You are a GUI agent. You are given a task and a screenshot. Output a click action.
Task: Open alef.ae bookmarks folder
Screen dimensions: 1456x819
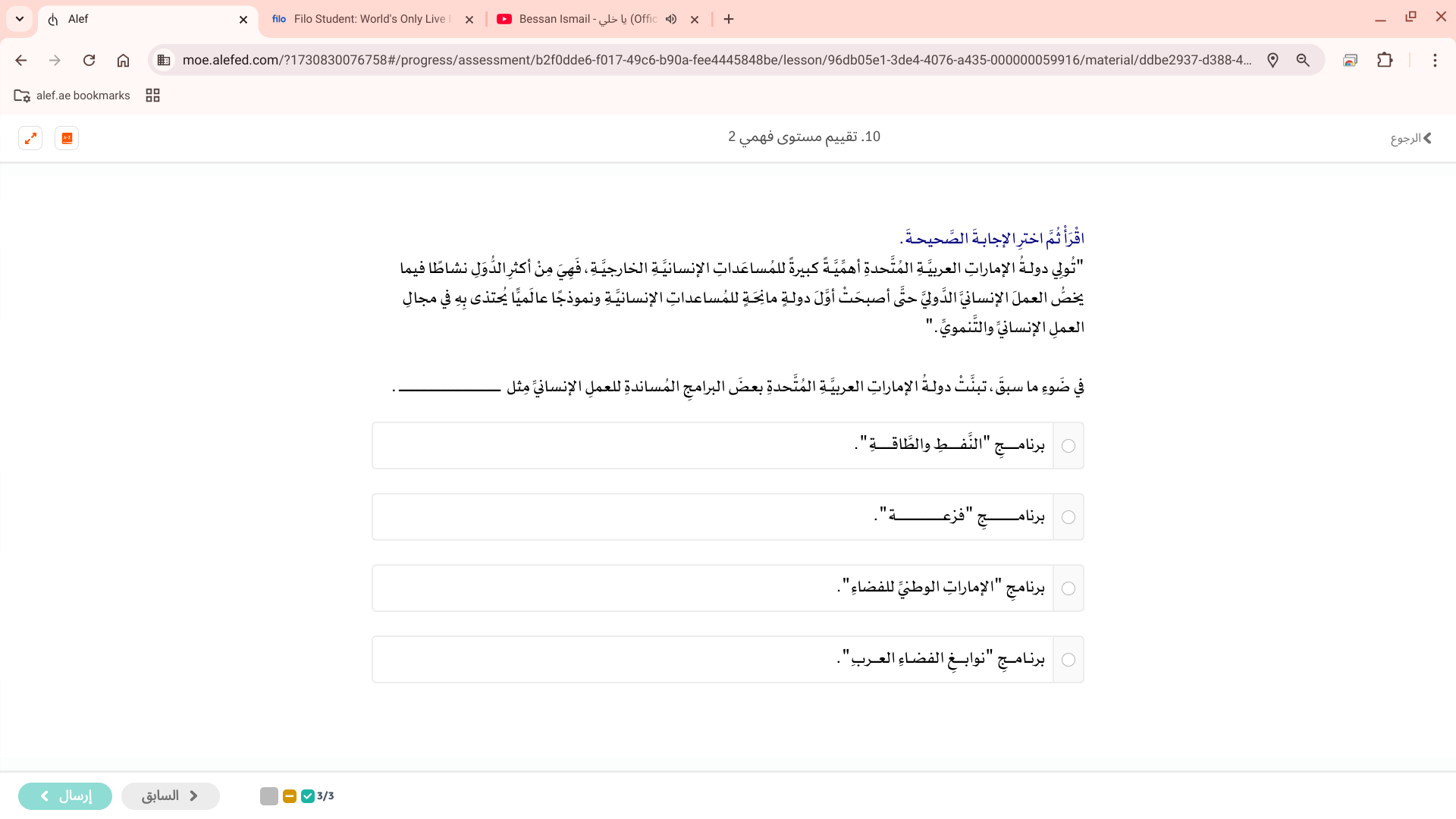pos(72,96)
